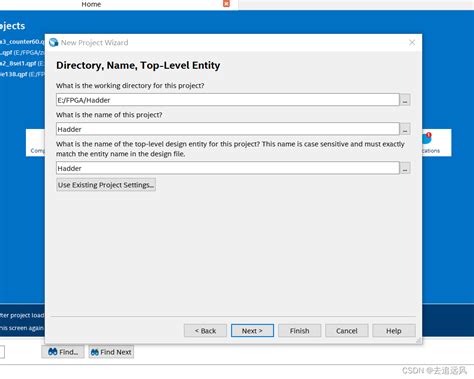474x379 pixels.
Task: Select the Home tab
Action: pyautogui.click(x=91, y=4)
